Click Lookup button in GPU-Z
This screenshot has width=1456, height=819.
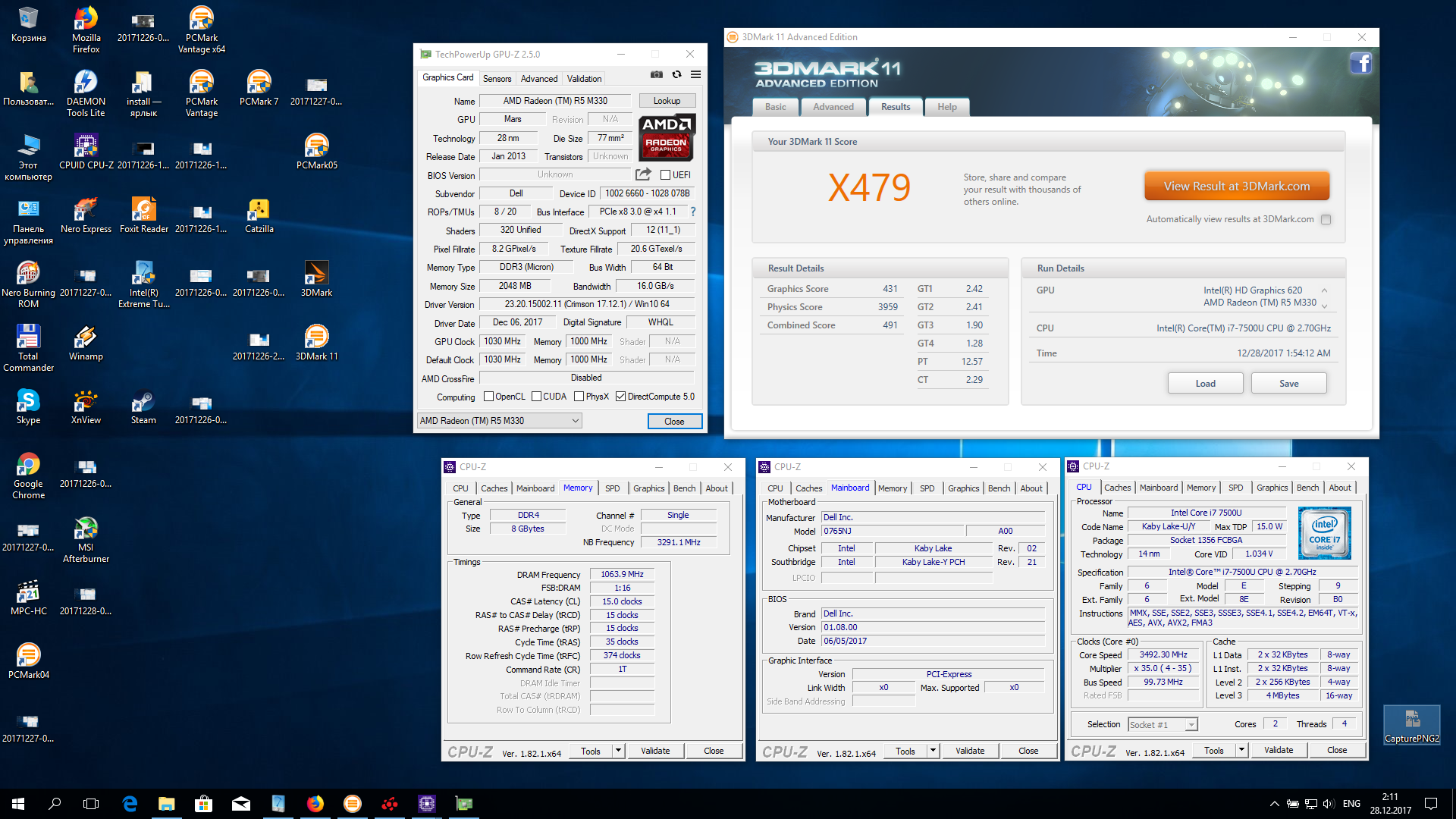click(x=667, y=101)
